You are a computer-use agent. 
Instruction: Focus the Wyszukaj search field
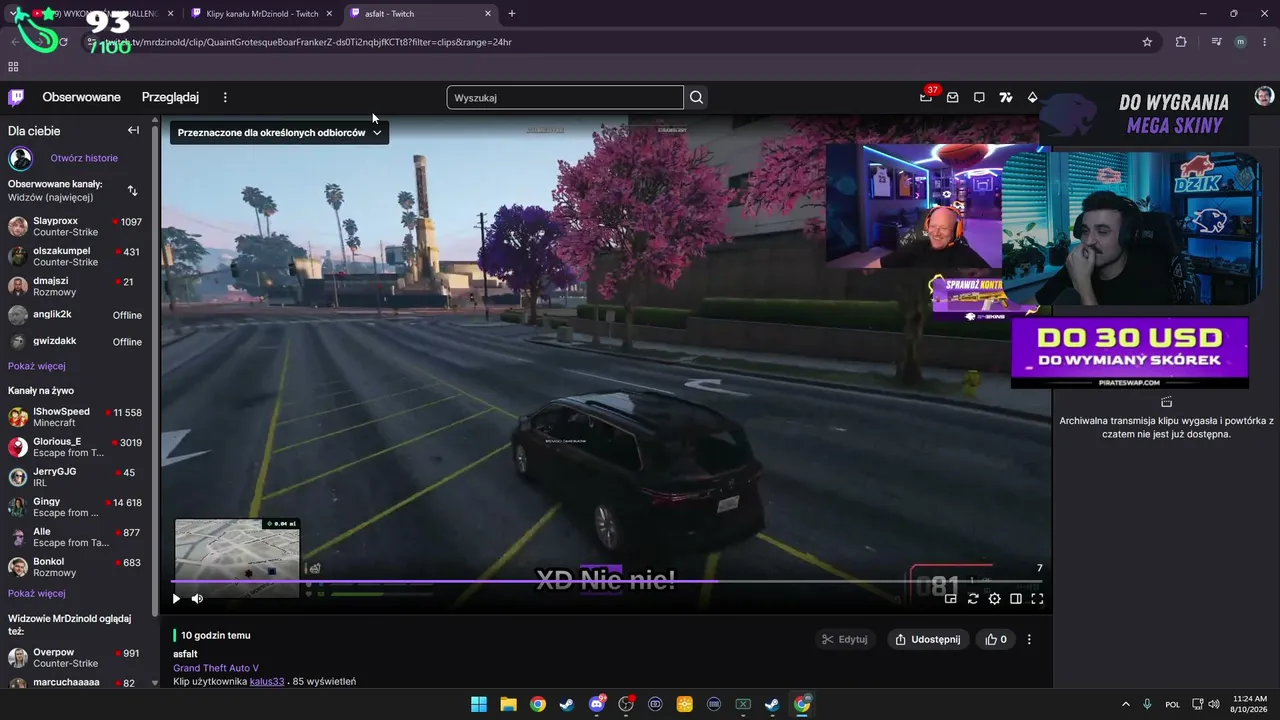[x=565, y=97]
